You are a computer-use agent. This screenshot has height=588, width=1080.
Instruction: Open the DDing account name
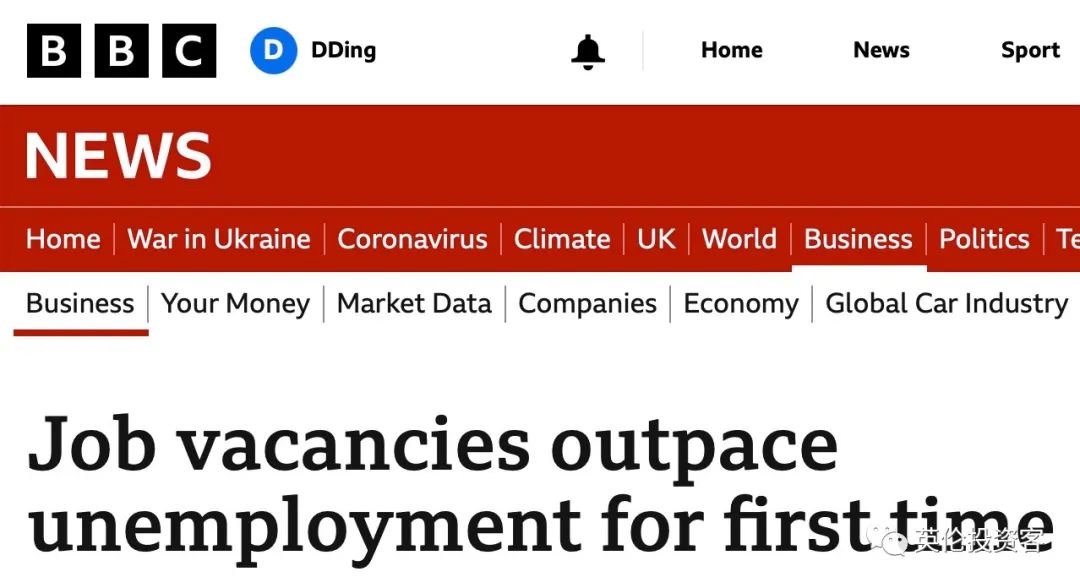(x=344, y=50)
